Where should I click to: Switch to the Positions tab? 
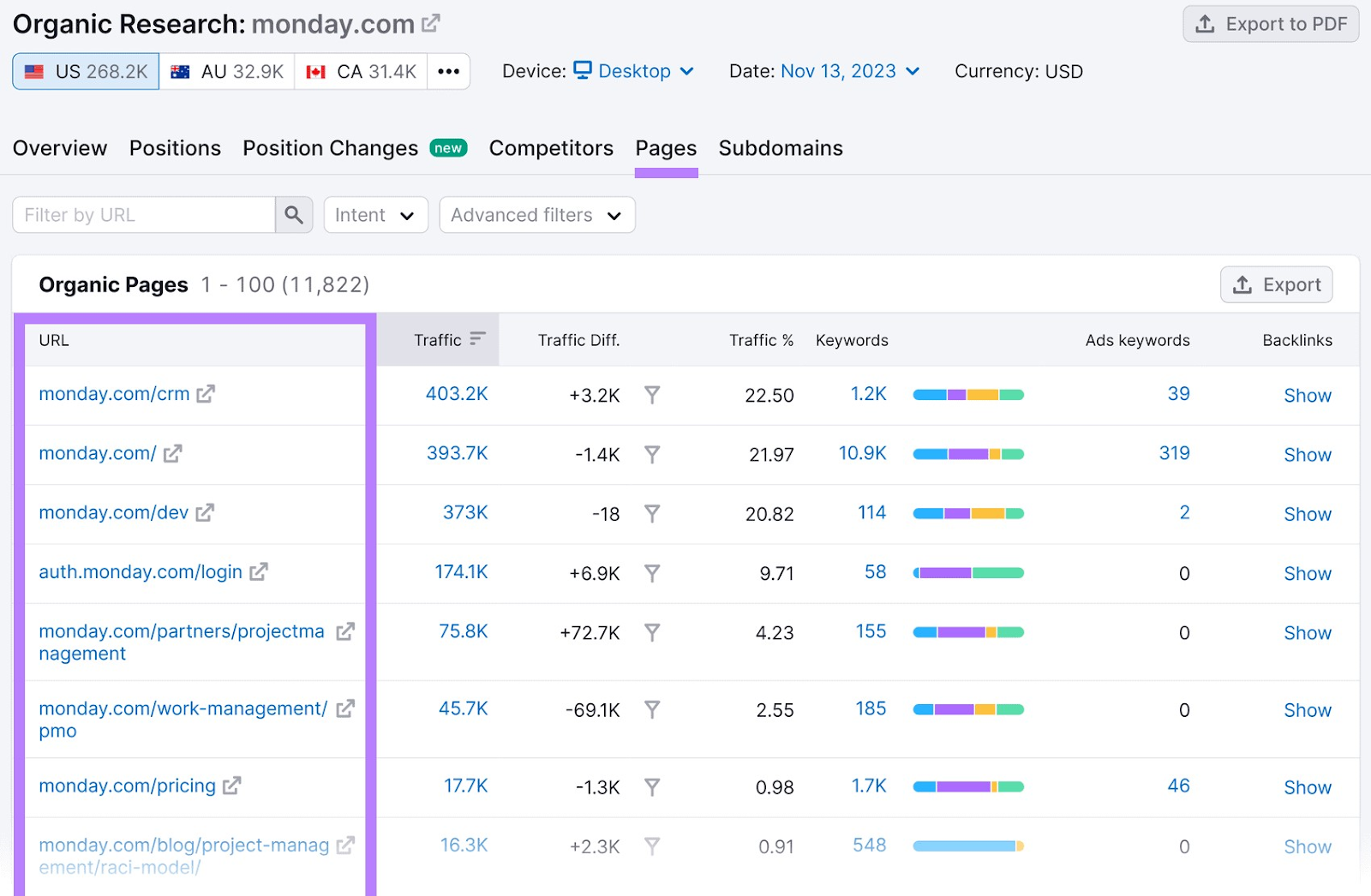[175, 148]
